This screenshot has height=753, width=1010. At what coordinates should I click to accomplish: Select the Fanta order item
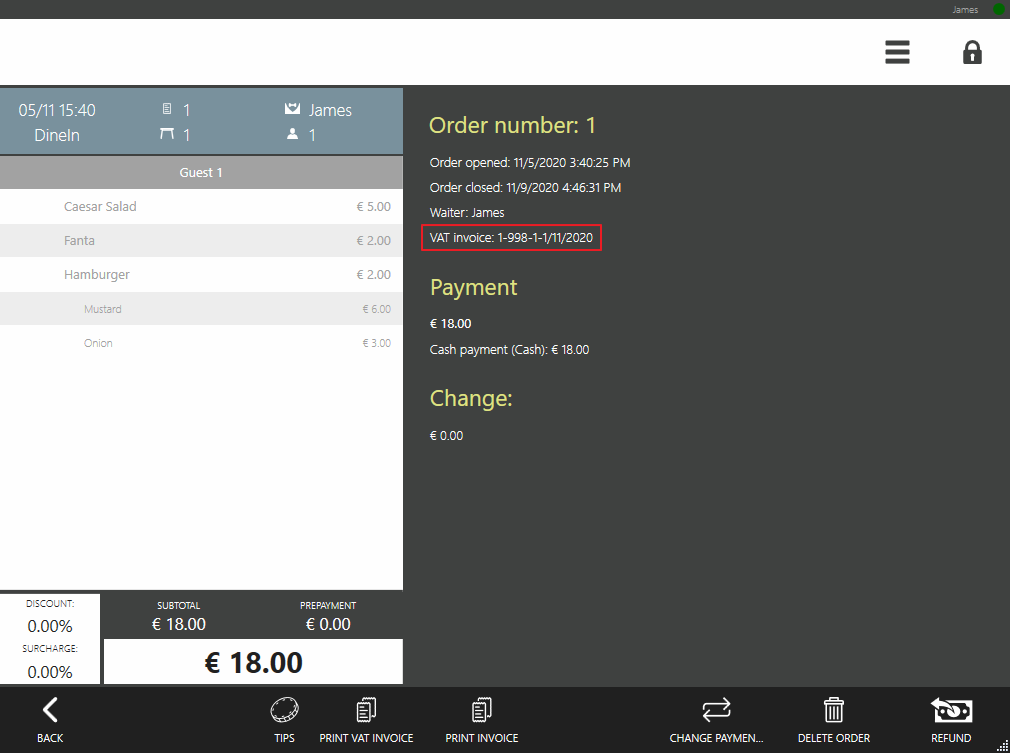201,241
